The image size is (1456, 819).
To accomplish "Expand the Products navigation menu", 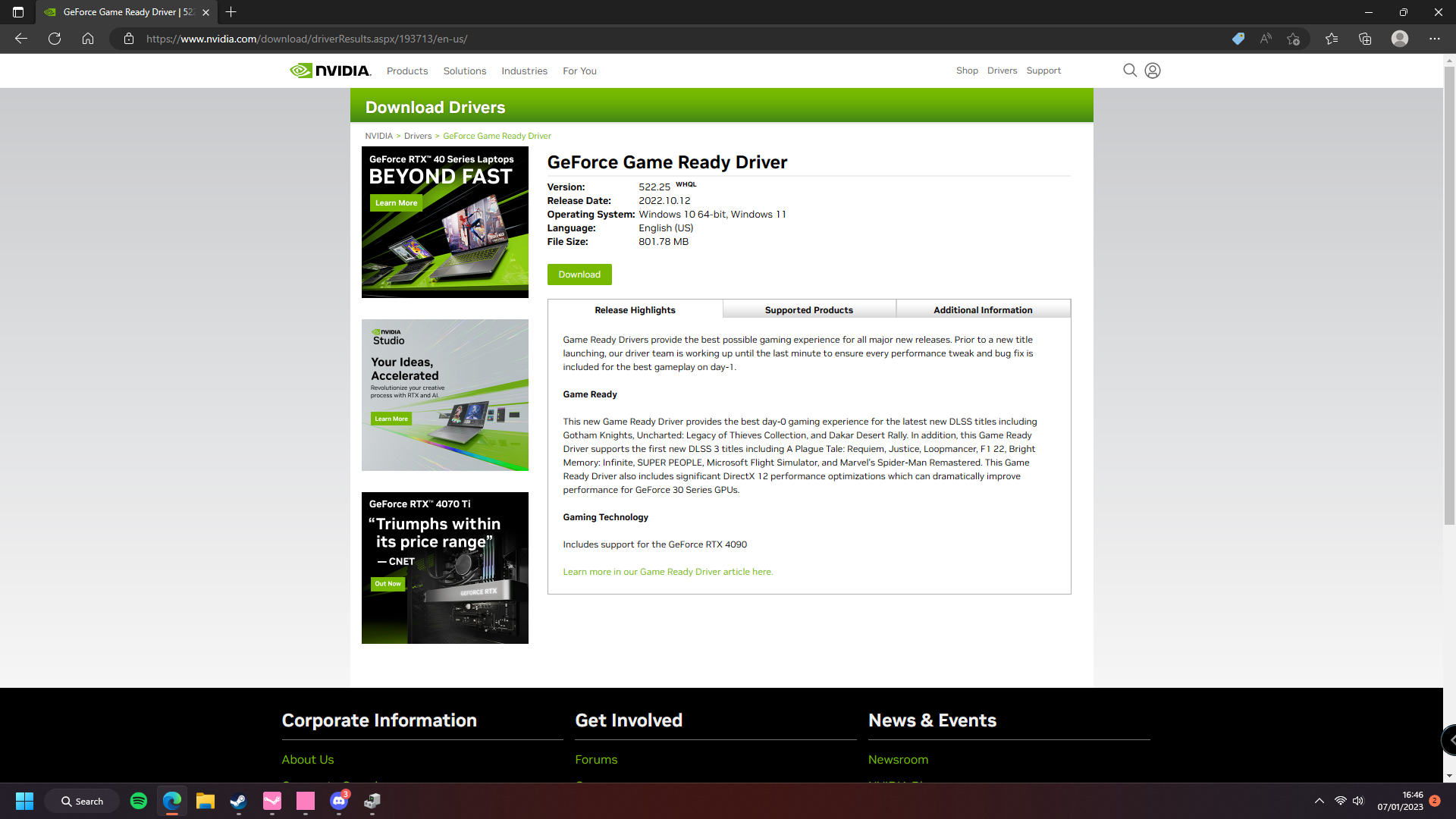I will click(x=407, y=71).
